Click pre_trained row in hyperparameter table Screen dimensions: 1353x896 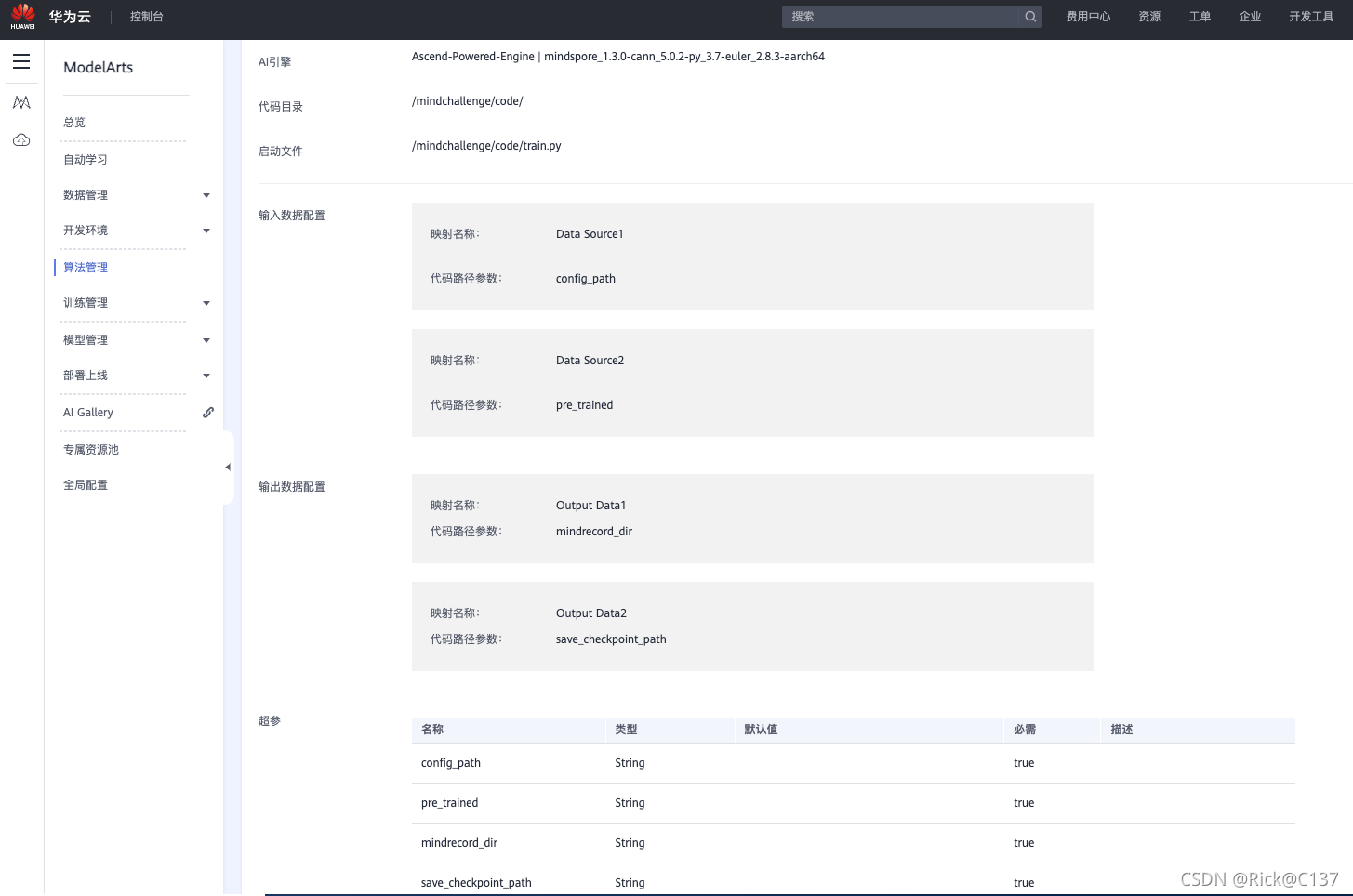(x=854, y=803)
